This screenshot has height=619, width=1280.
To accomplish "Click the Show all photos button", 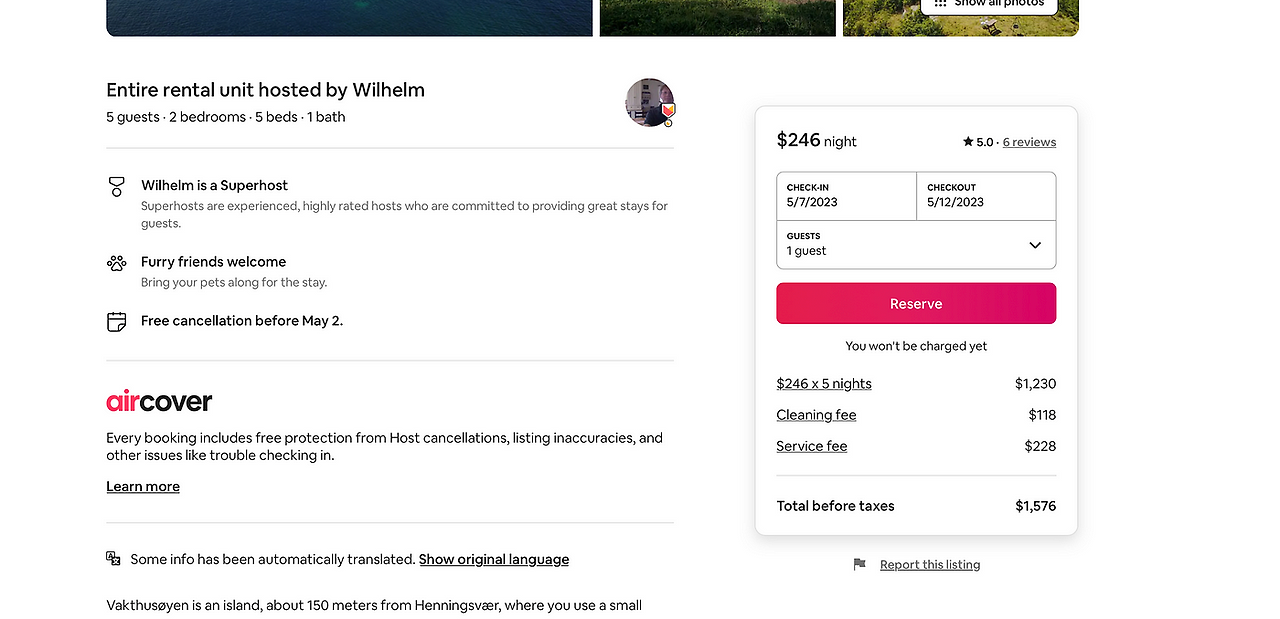I will (989, 4).
